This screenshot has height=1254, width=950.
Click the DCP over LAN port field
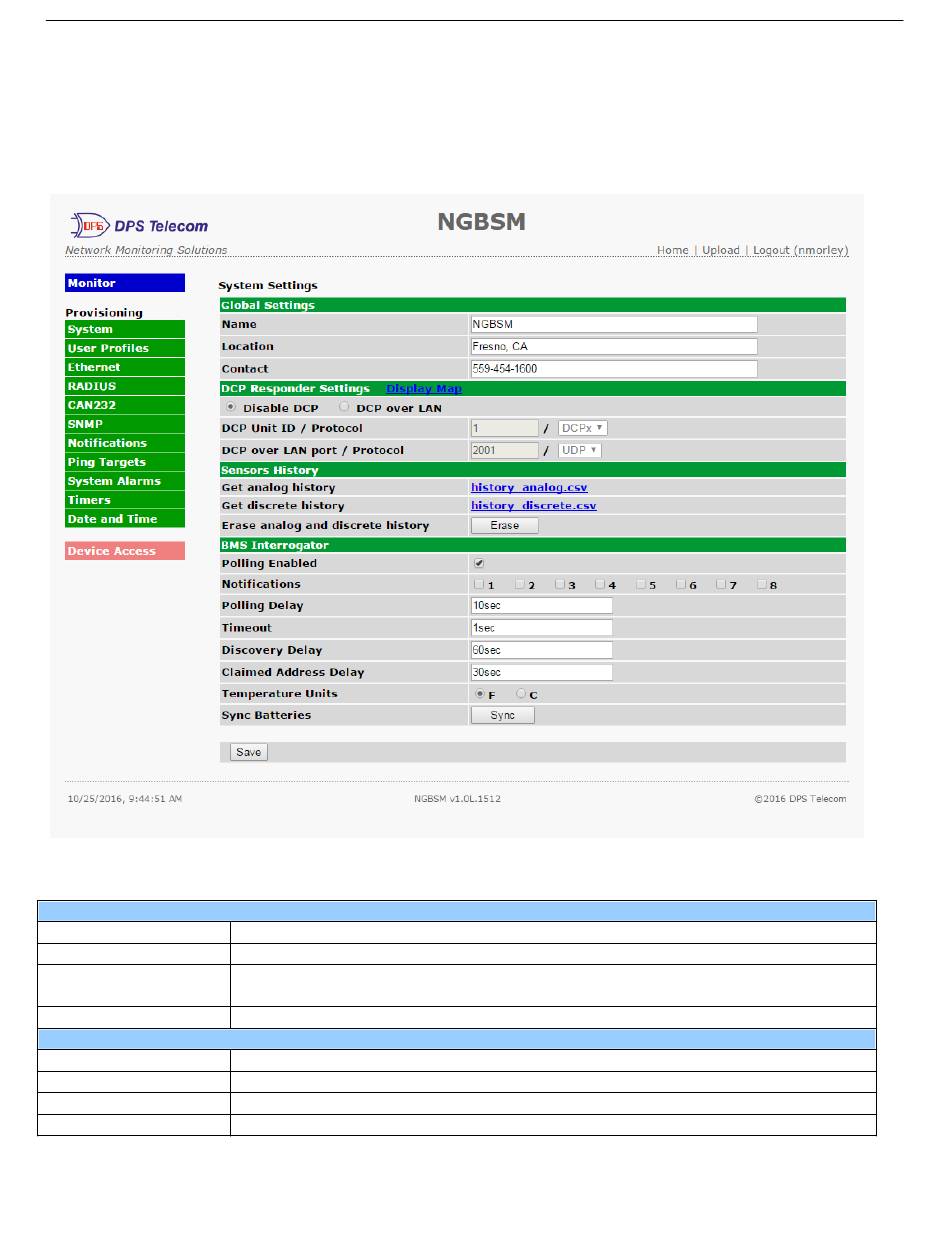(504, 450)
